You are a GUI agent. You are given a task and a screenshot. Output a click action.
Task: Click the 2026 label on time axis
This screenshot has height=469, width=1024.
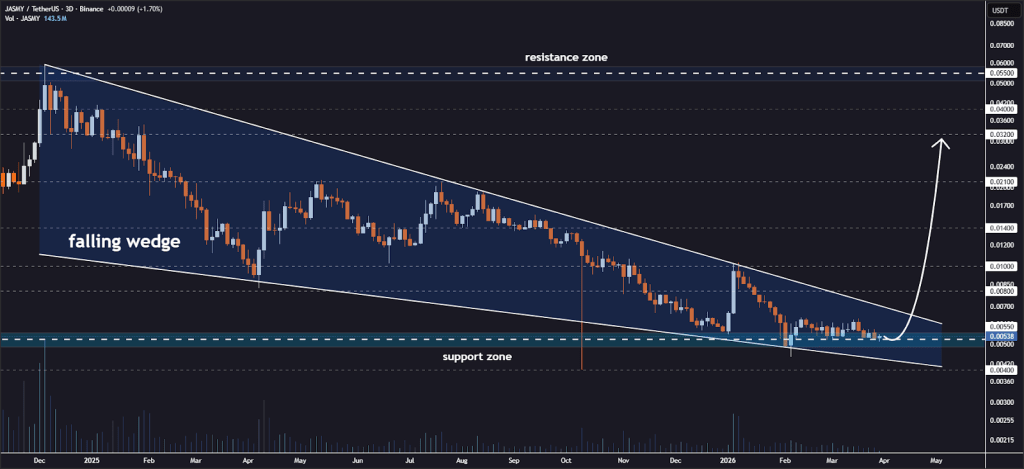[x=729, y=460]
